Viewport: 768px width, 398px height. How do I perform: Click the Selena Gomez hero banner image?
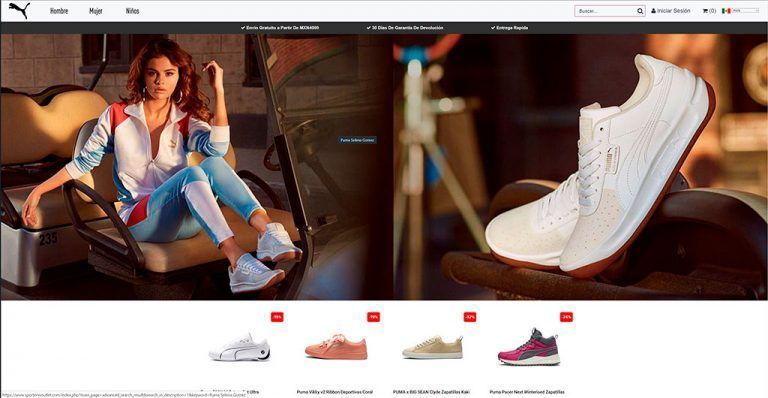coord(196,167)
